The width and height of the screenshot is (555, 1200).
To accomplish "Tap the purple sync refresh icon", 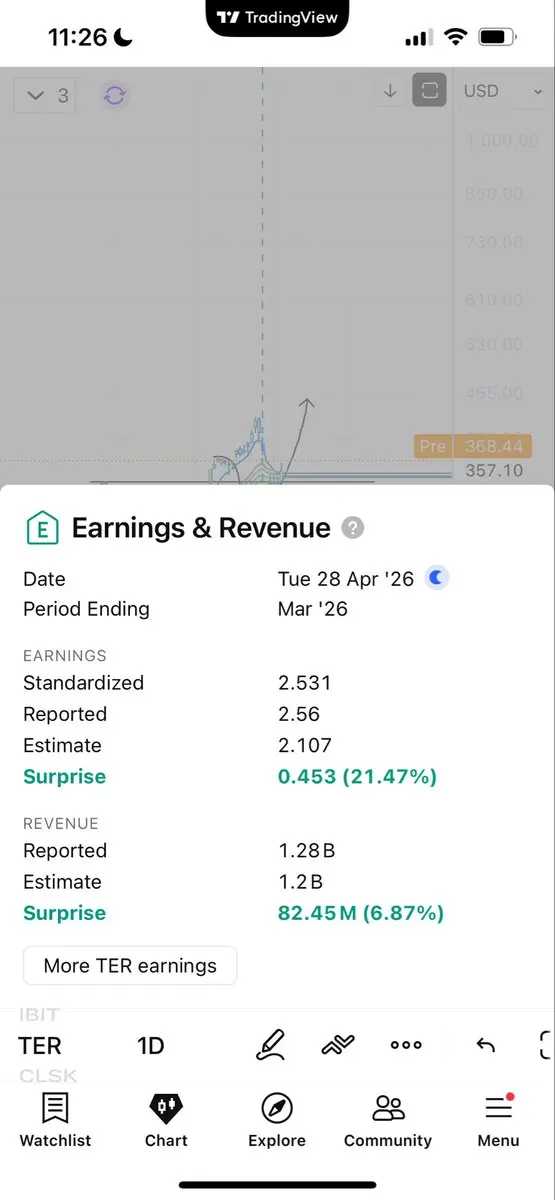I will coord(115,95).
